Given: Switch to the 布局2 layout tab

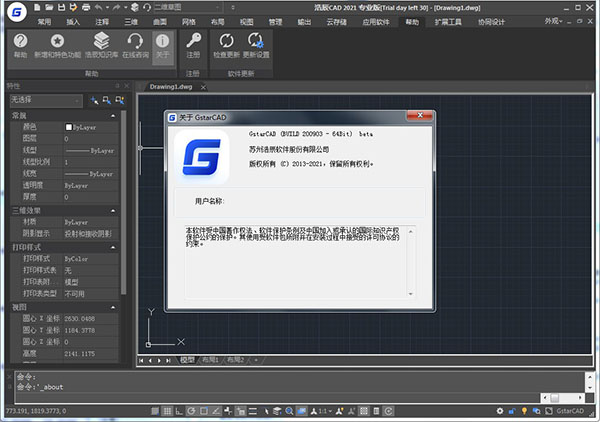Looking at the screenshot, I should tap(235, 360).
